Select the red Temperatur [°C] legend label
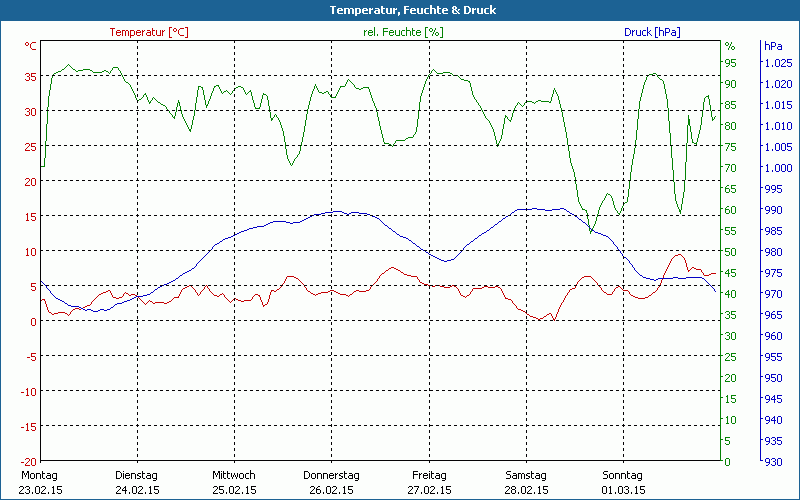This screenshot has width=800, height=500. click(148, 32)
